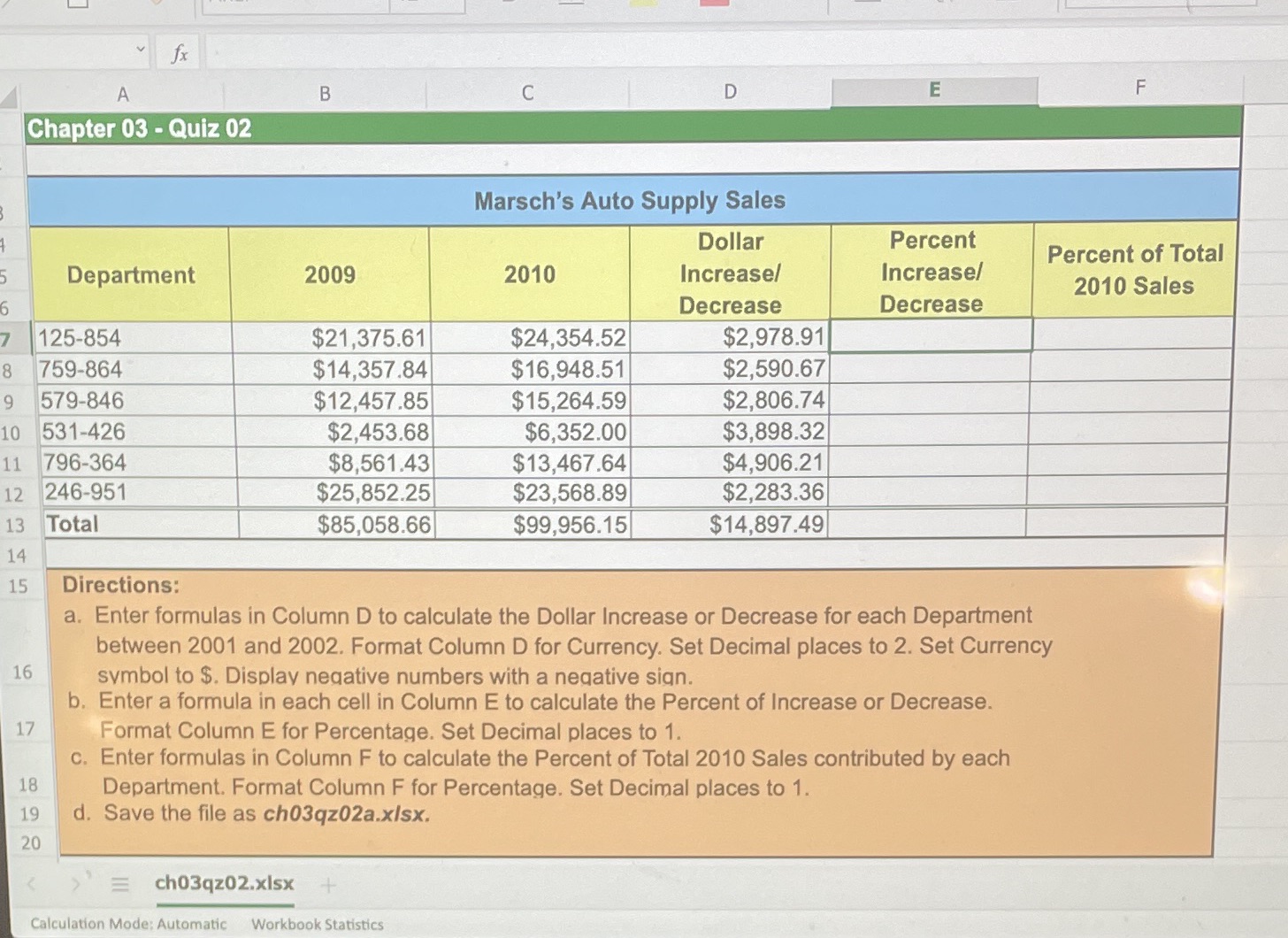Select cell with value $2,978.91
This screenshot has width=1288, height=938.
(730, 337)
